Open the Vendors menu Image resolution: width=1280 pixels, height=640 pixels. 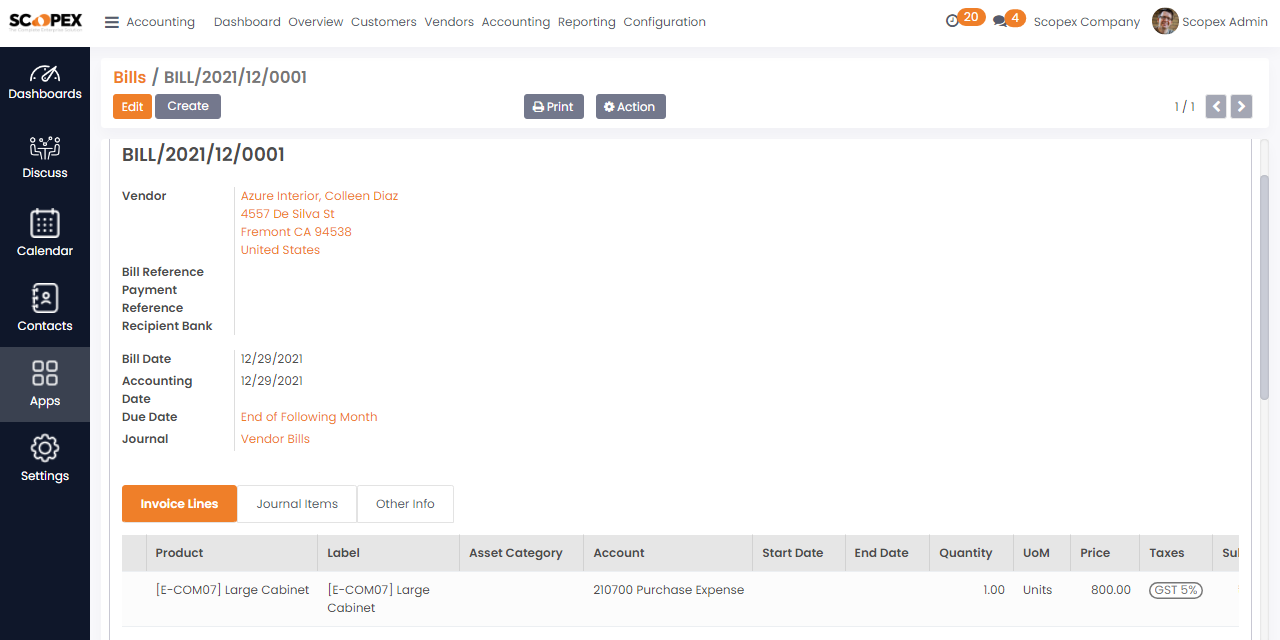pyautogui.click(x=449, y=22)
